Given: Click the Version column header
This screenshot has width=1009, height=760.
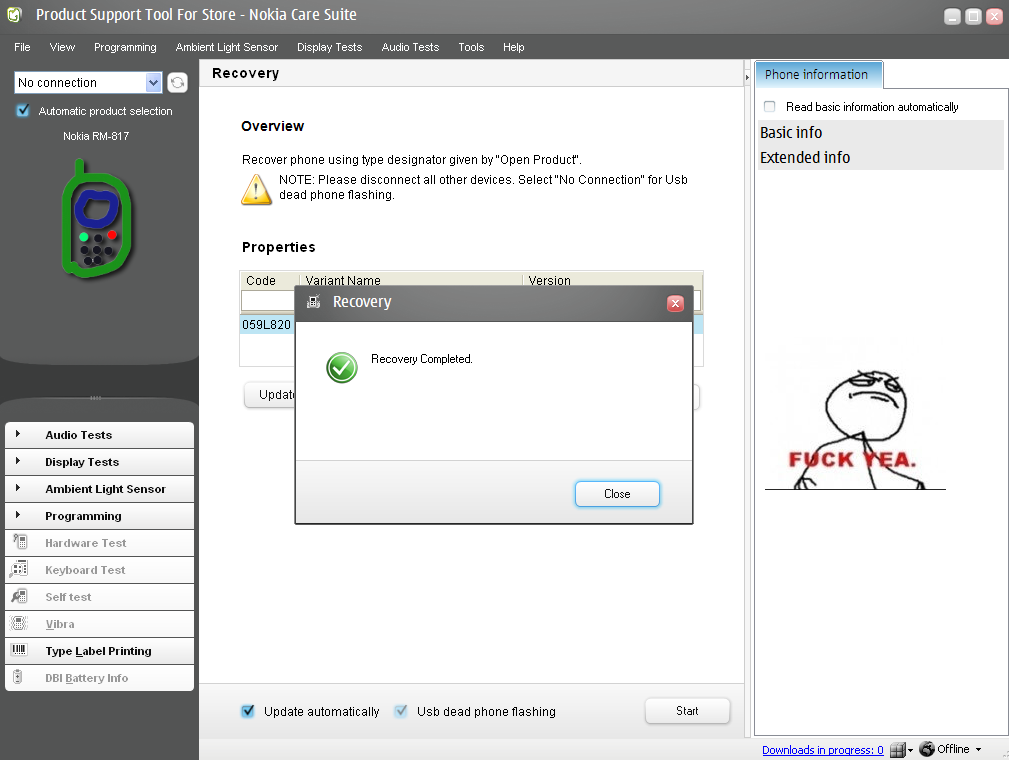Looking at the screenshot, I should pos(612,280).
